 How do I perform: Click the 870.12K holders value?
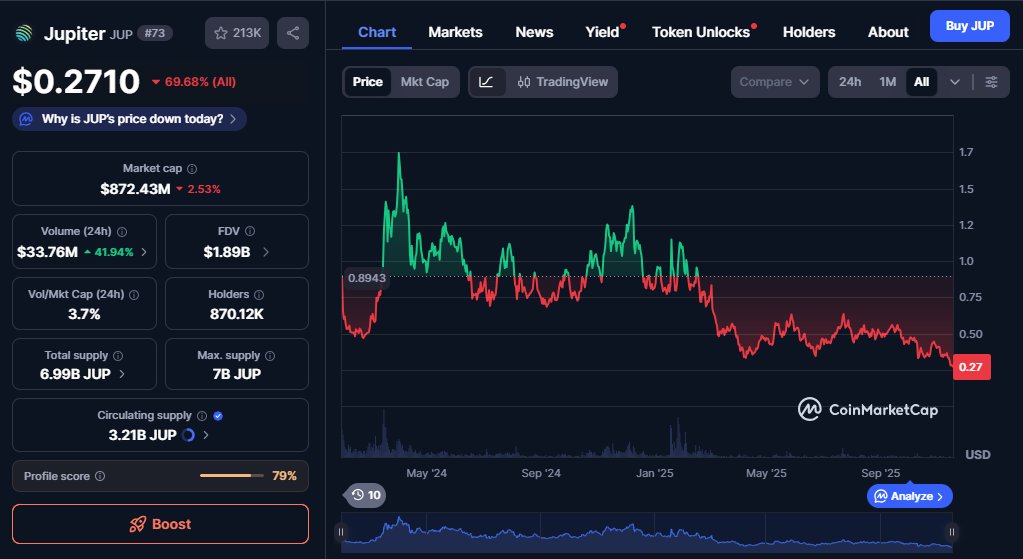pyautogui.click(x=237, y=314)
